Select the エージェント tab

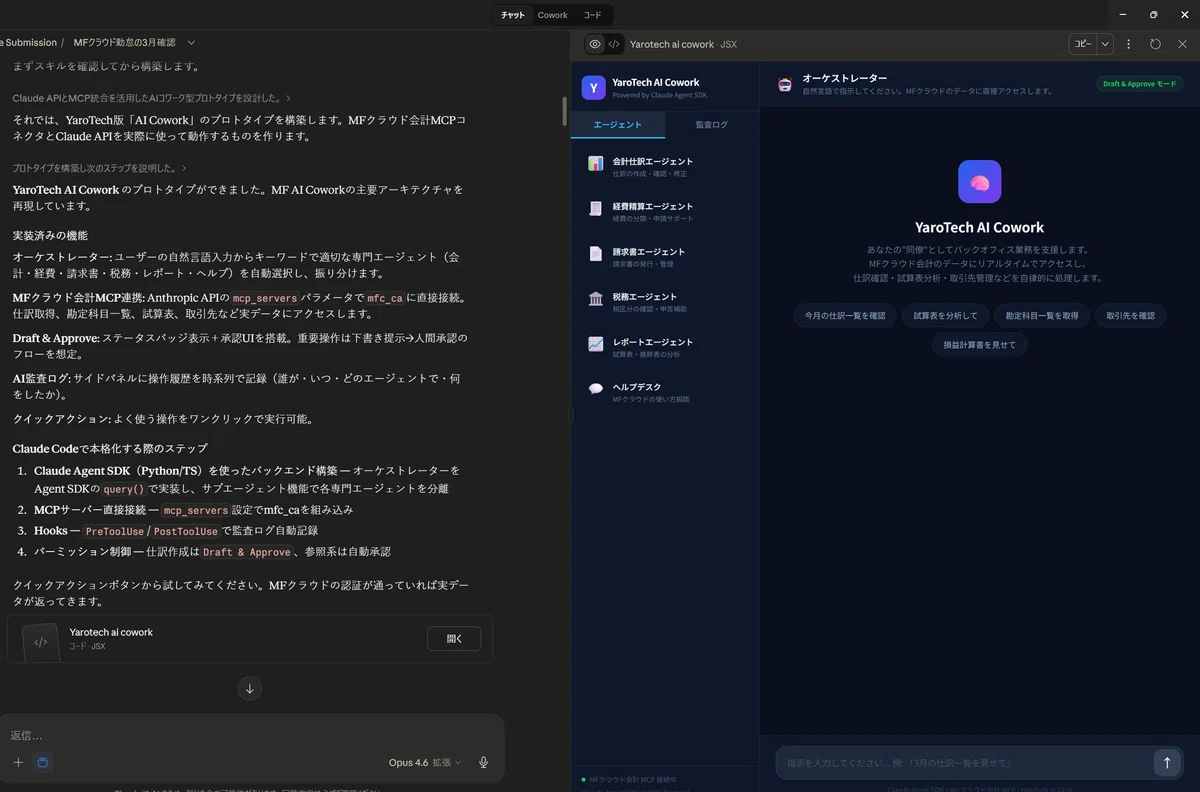point(617,125)
